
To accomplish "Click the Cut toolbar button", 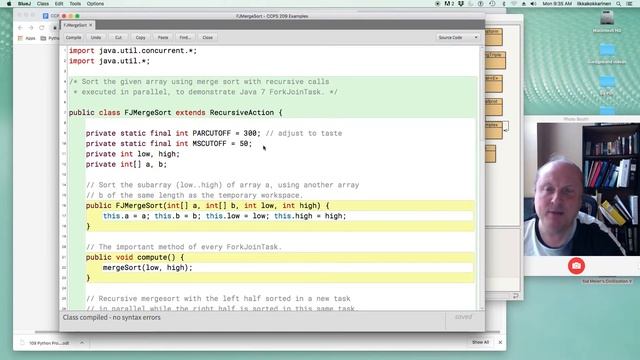I will [118, 38].
